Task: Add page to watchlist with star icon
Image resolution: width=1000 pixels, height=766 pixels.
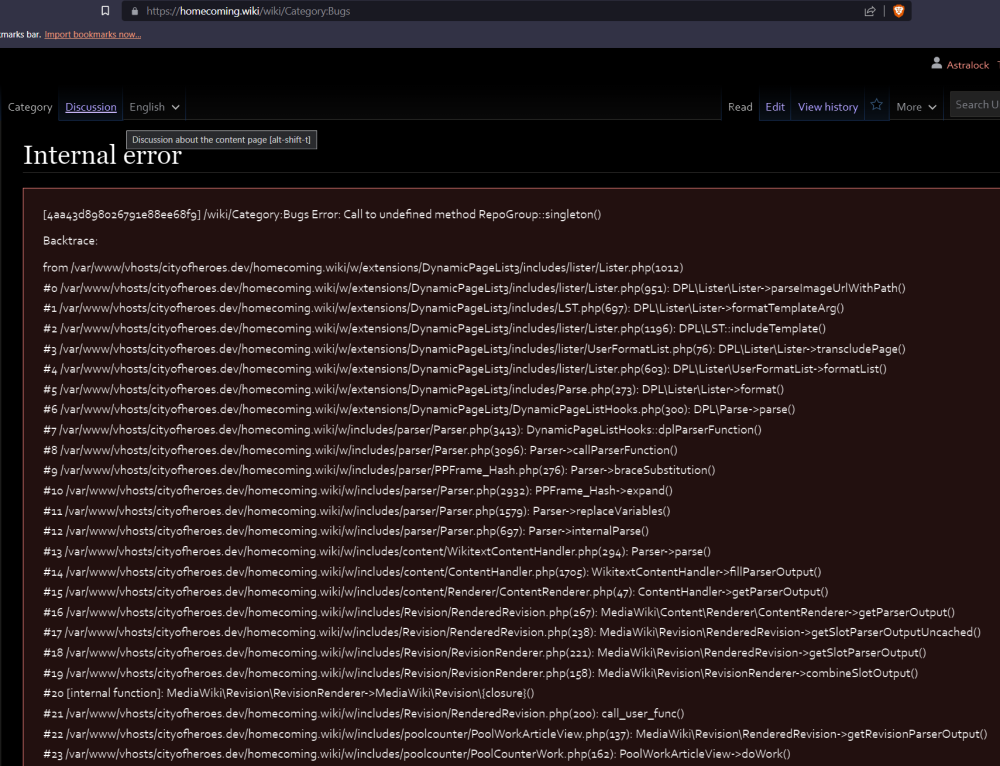Action: [x=877, y=105]
